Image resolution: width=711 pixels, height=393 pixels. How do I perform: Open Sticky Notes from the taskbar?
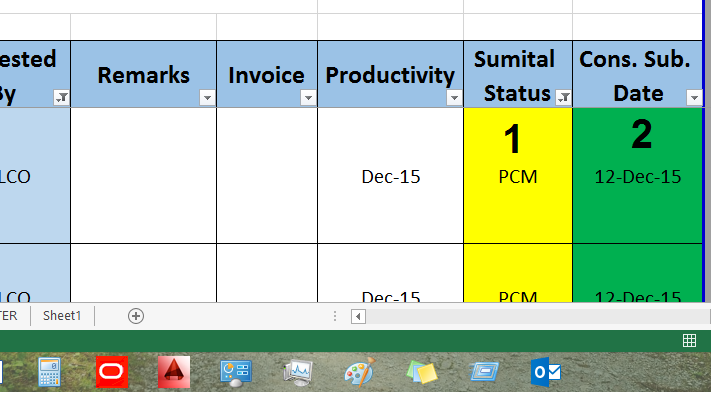(x=422, y=373)
